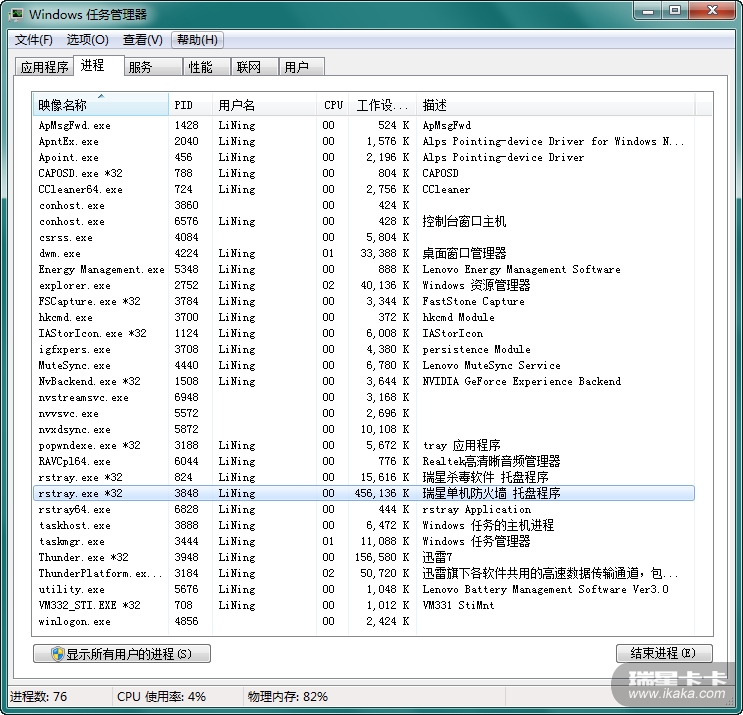Select NvBackend.exe *32 process
Image resolution: width=743 pixels, height=715 pixels.
coord(364,381)
